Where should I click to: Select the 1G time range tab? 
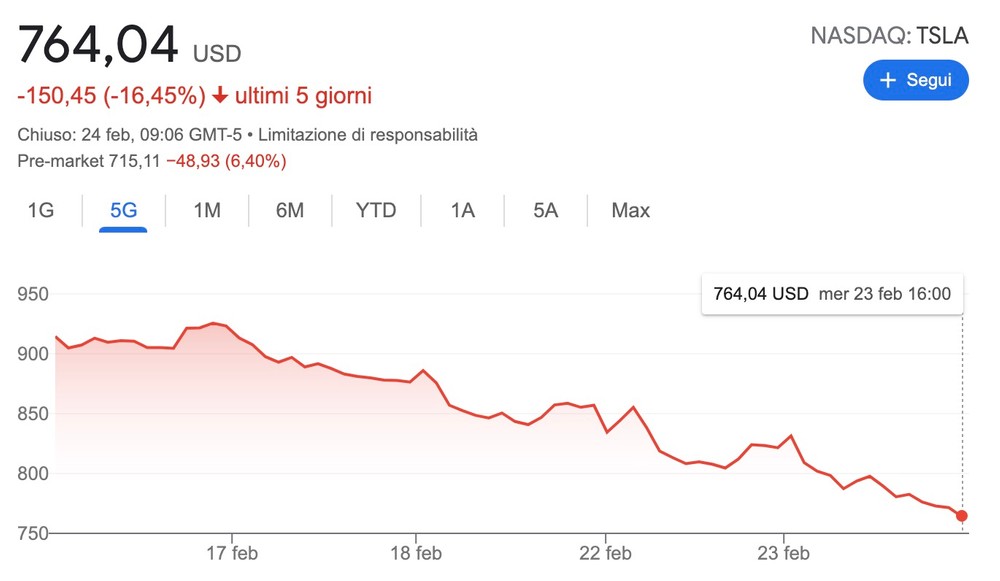click(41, 210)
